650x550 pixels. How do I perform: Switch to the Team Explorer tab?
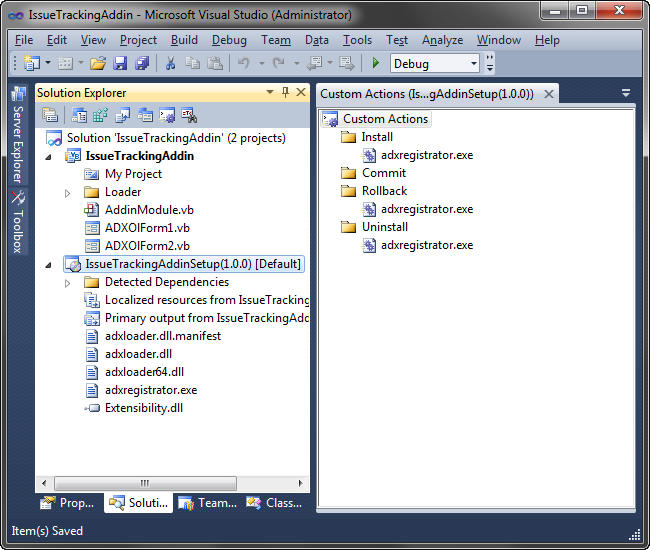point(207,503)
